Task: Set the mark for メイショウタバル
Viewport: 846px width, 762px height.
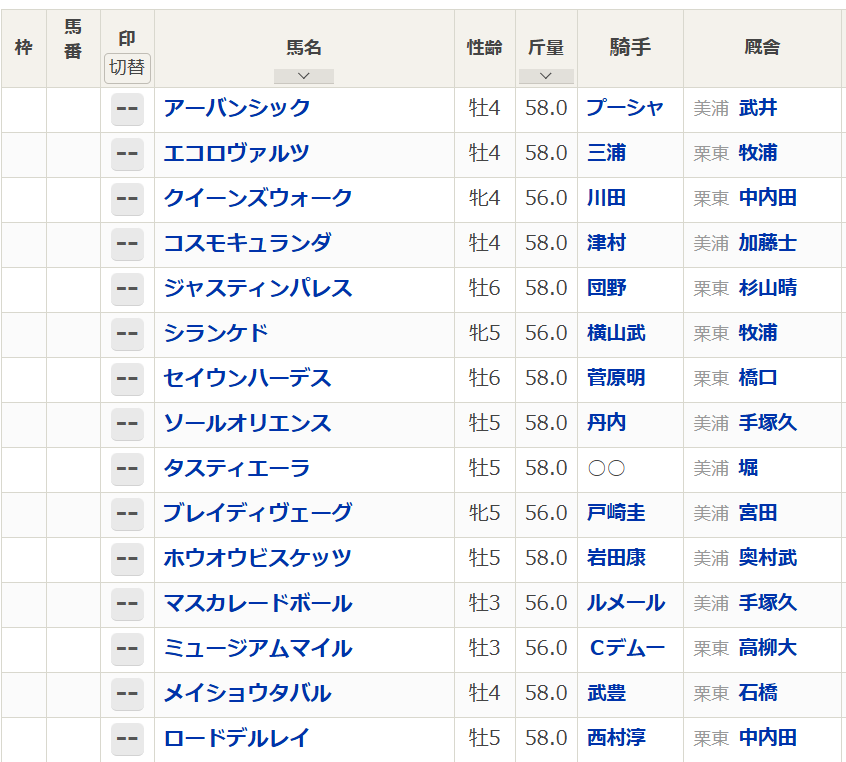Action: click(x=127, y=694)
